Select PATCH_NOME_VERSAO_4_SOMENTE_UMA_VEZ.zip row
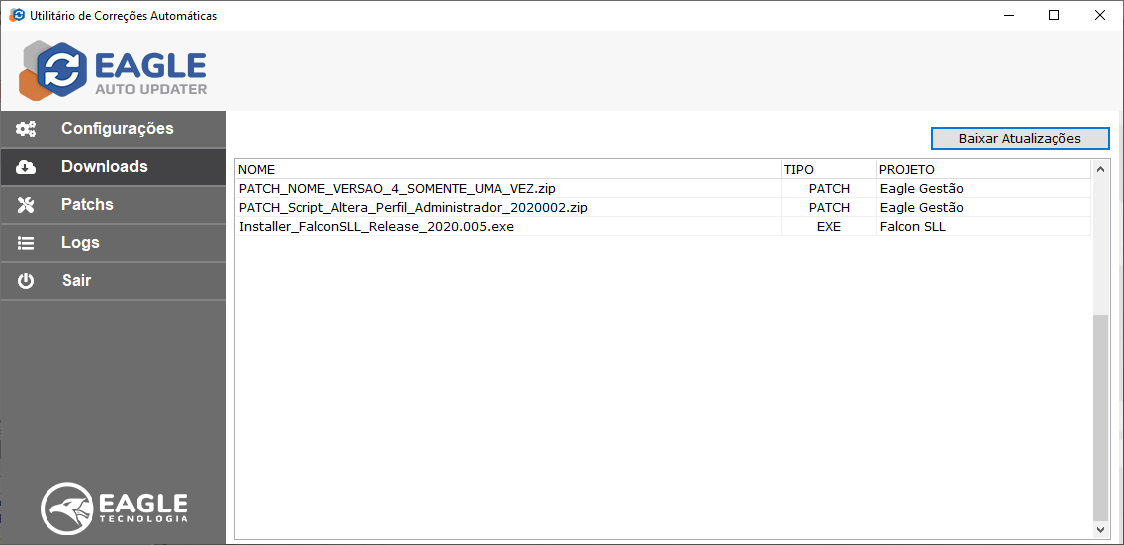 point(663,189)
